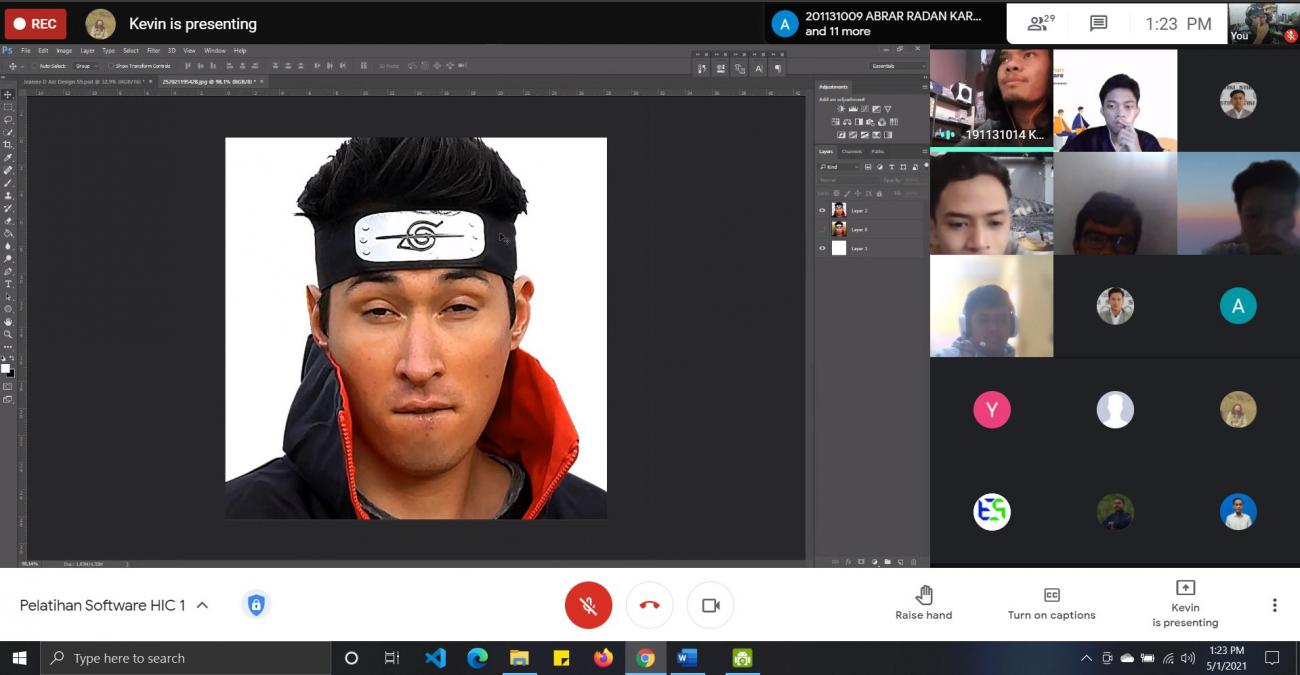This screenshot has width=1300, height=675.
Task: Select the Crop tool
Action: coord(8,145)
